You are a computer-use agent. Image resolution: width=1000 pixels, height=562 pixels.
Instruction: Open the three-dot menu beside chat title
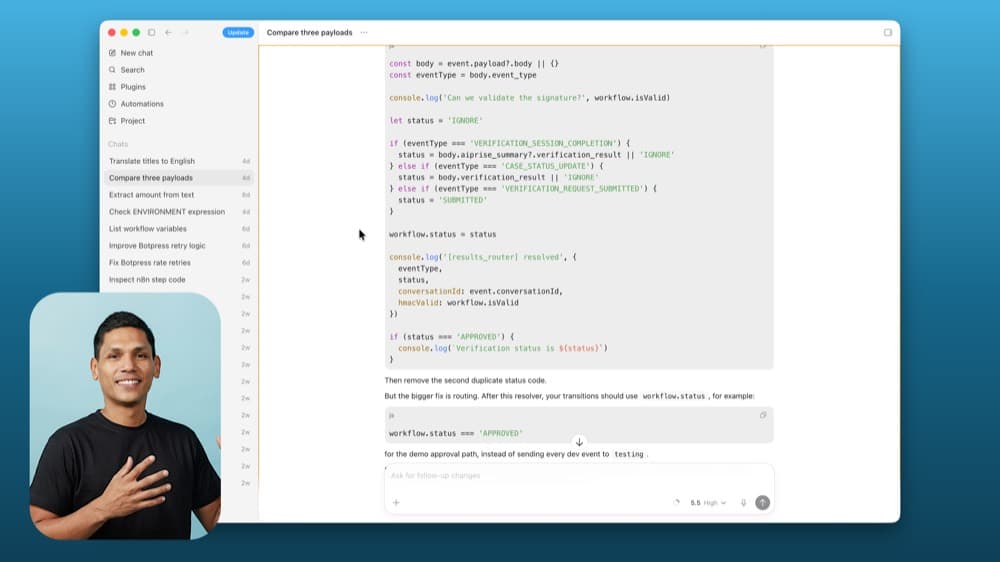tap(364, 33)
